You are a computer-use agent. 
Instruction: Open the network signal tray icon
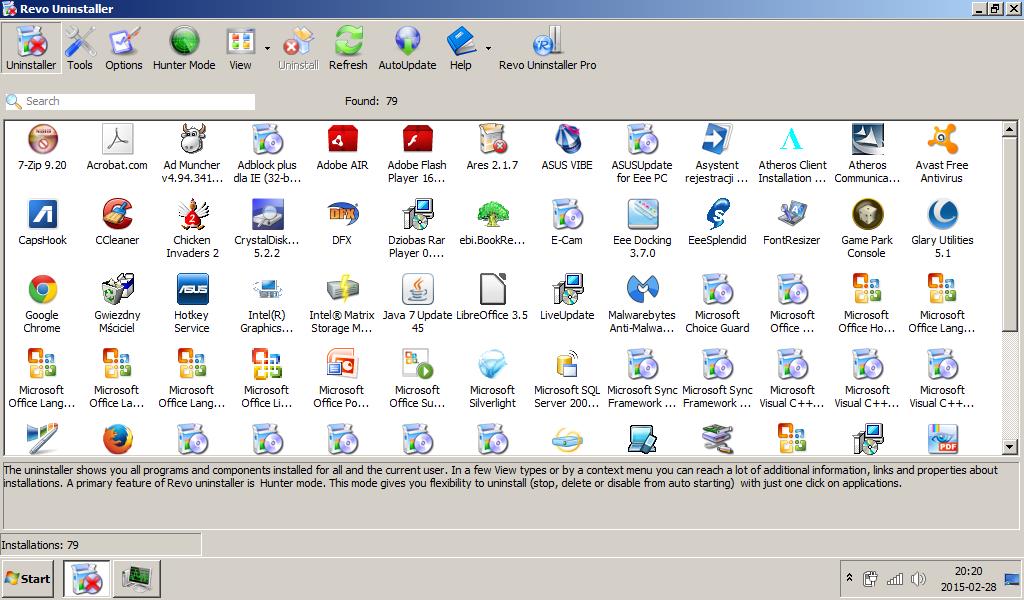click(895, 578)
